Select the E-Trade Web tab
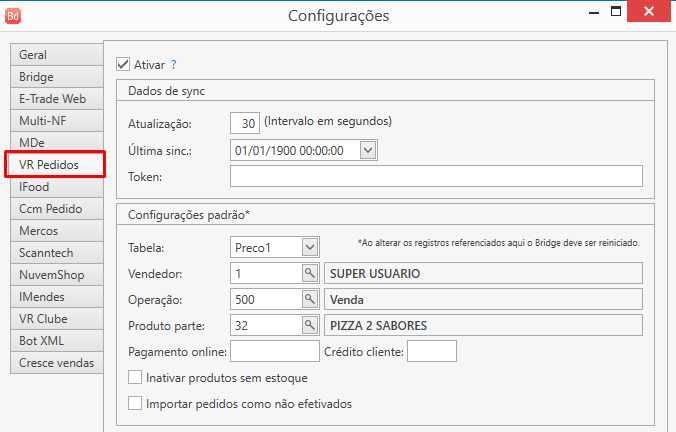 [57, 99]
